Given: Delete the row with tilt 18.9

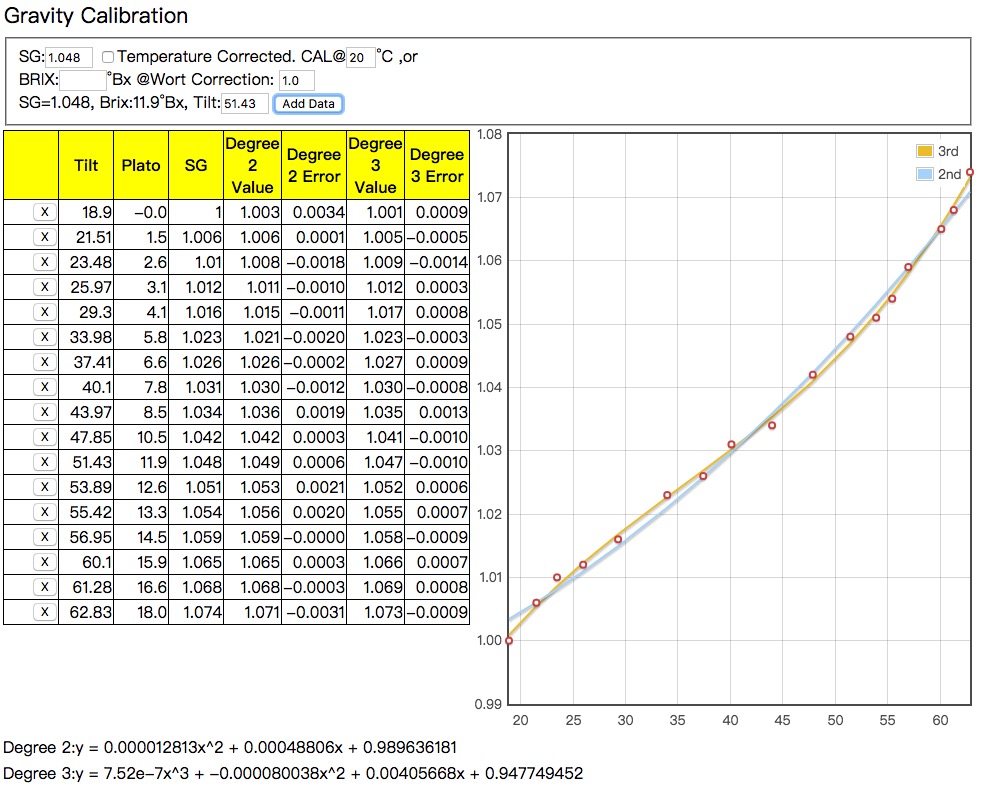Looking at the screenshot, I should click(x=45, y=212).
